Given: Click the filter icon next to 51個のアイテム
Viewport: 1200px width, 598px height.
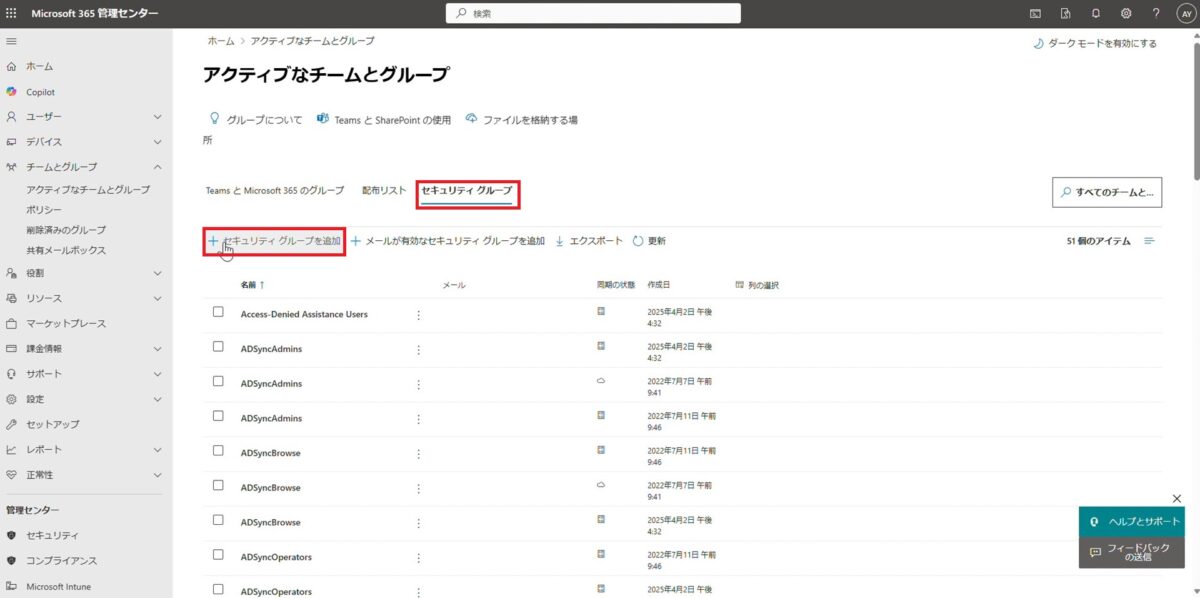Looking at the screenshot, I should [1150, 240].
